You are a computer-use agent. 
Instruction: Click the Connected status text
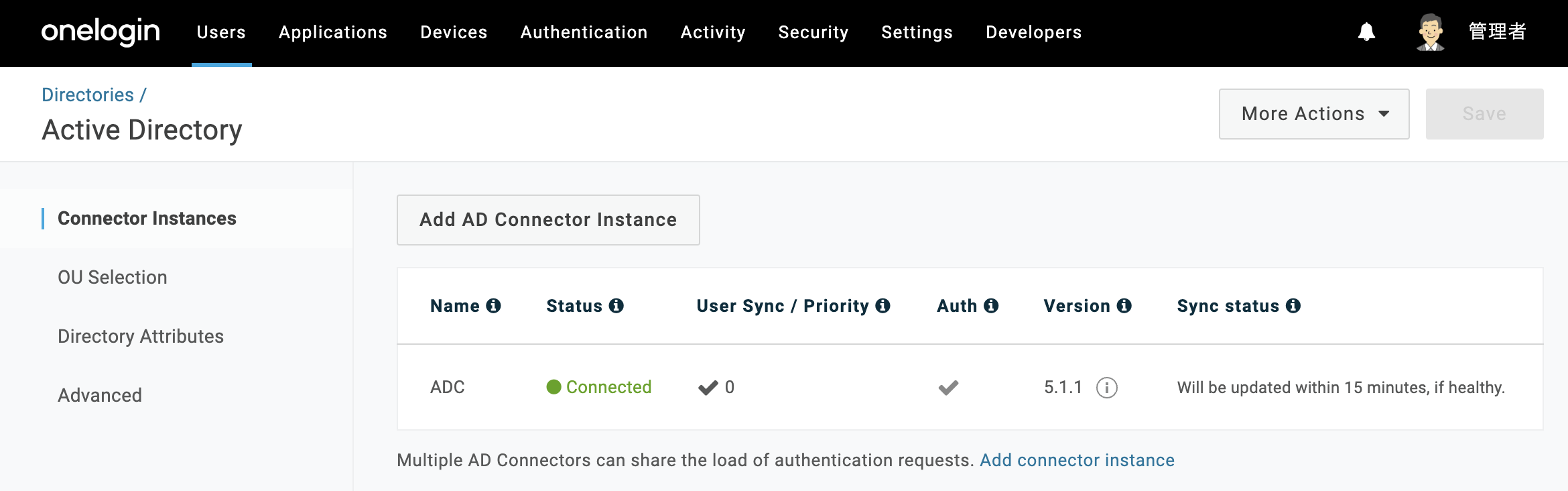tap(608, 387)
